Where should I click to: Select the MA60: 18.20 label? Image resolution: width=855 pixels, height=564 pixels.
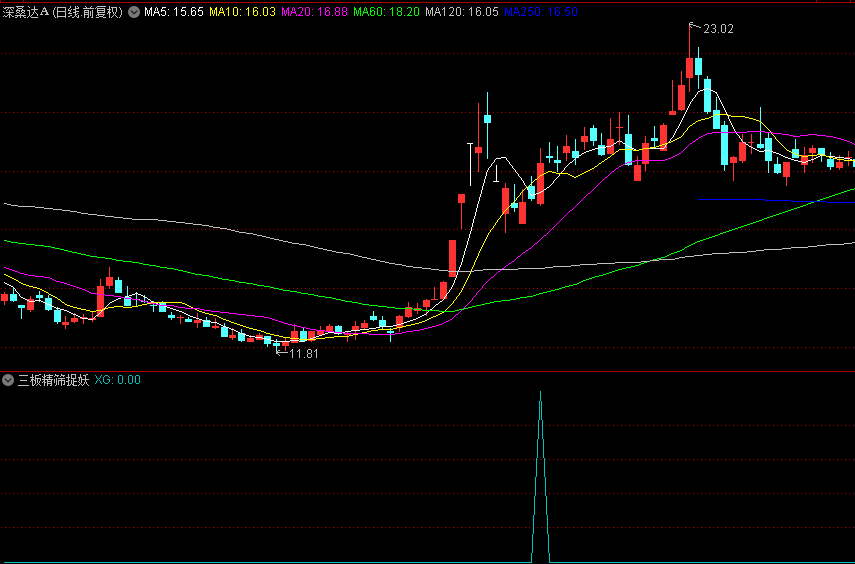point(387,12)
